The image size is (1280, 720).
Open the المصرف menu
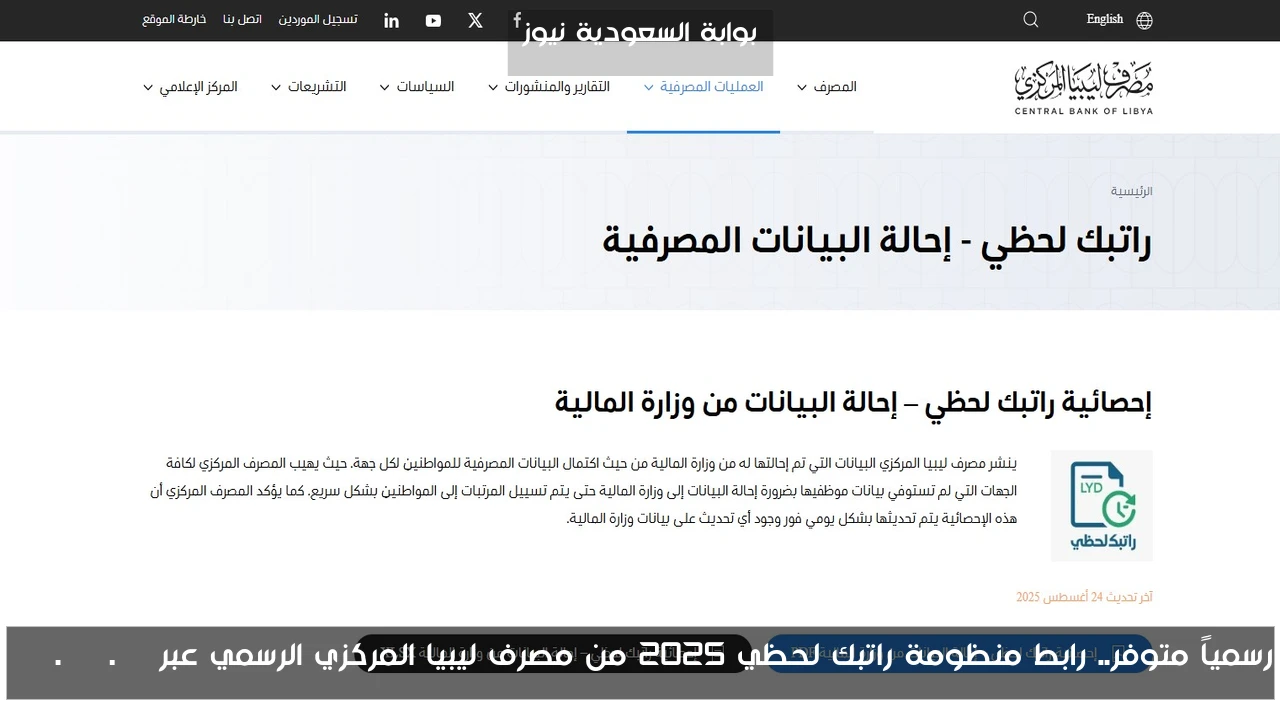coord(835,87)
